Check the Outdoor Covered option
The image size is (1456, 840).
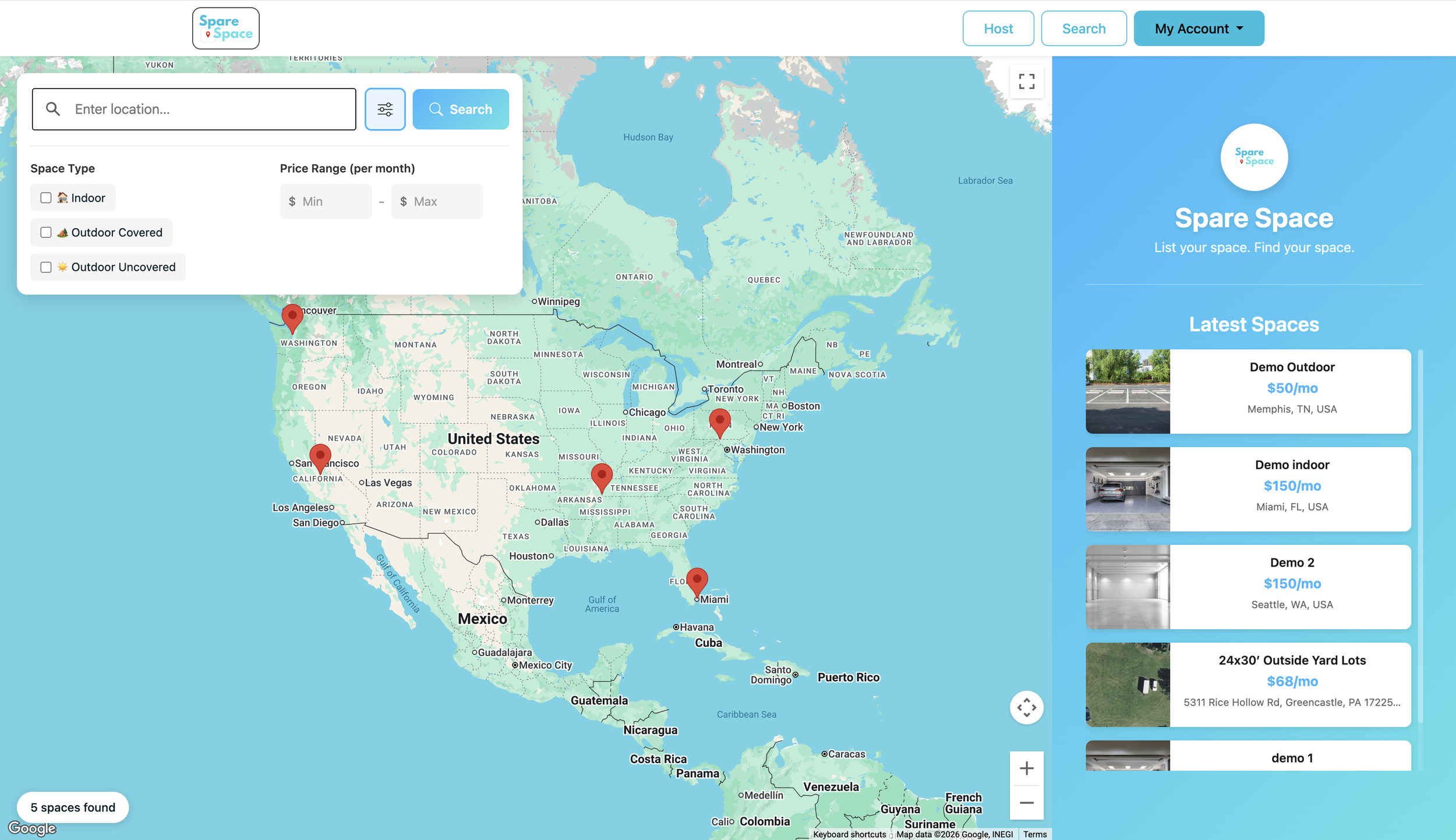point(46,232)
